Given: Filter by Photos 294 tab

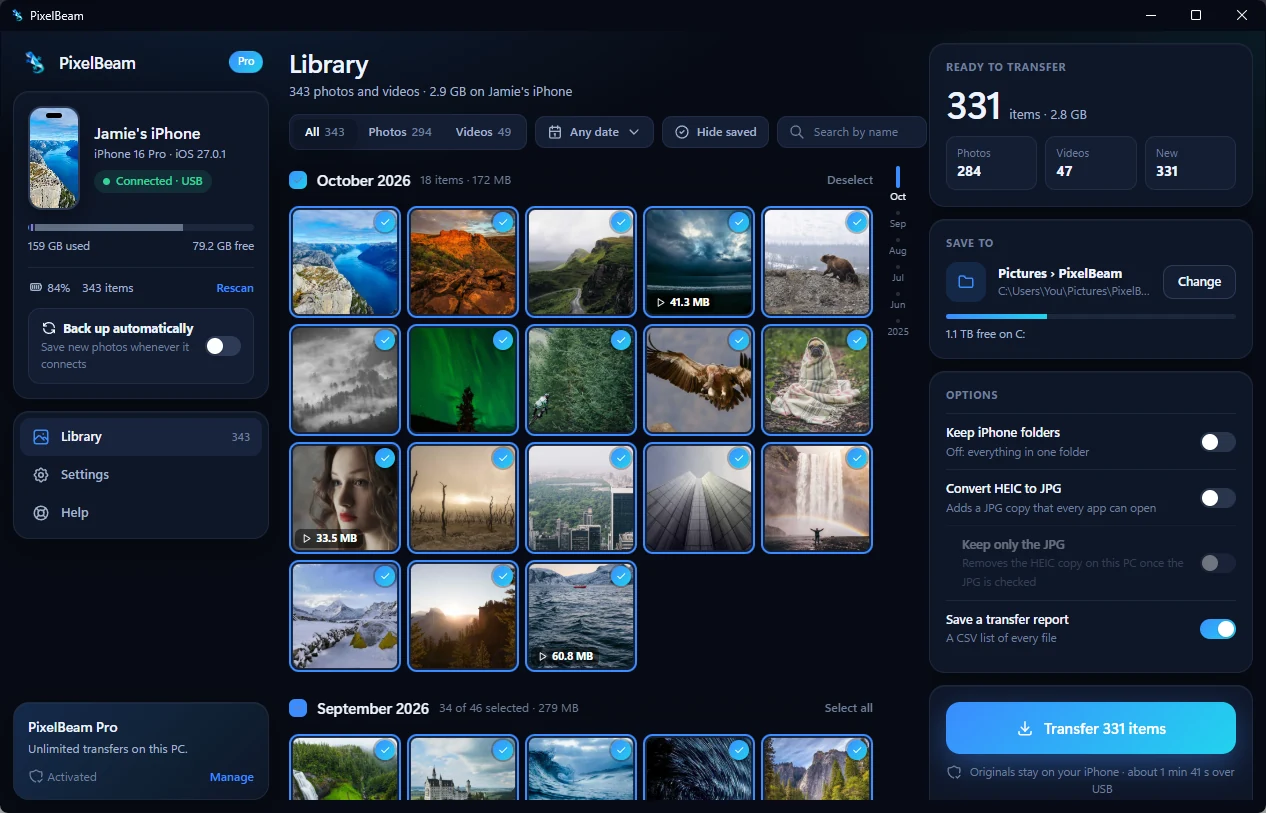Looking at the screenshot, I should pyautogui.click(x=400, y=132).
